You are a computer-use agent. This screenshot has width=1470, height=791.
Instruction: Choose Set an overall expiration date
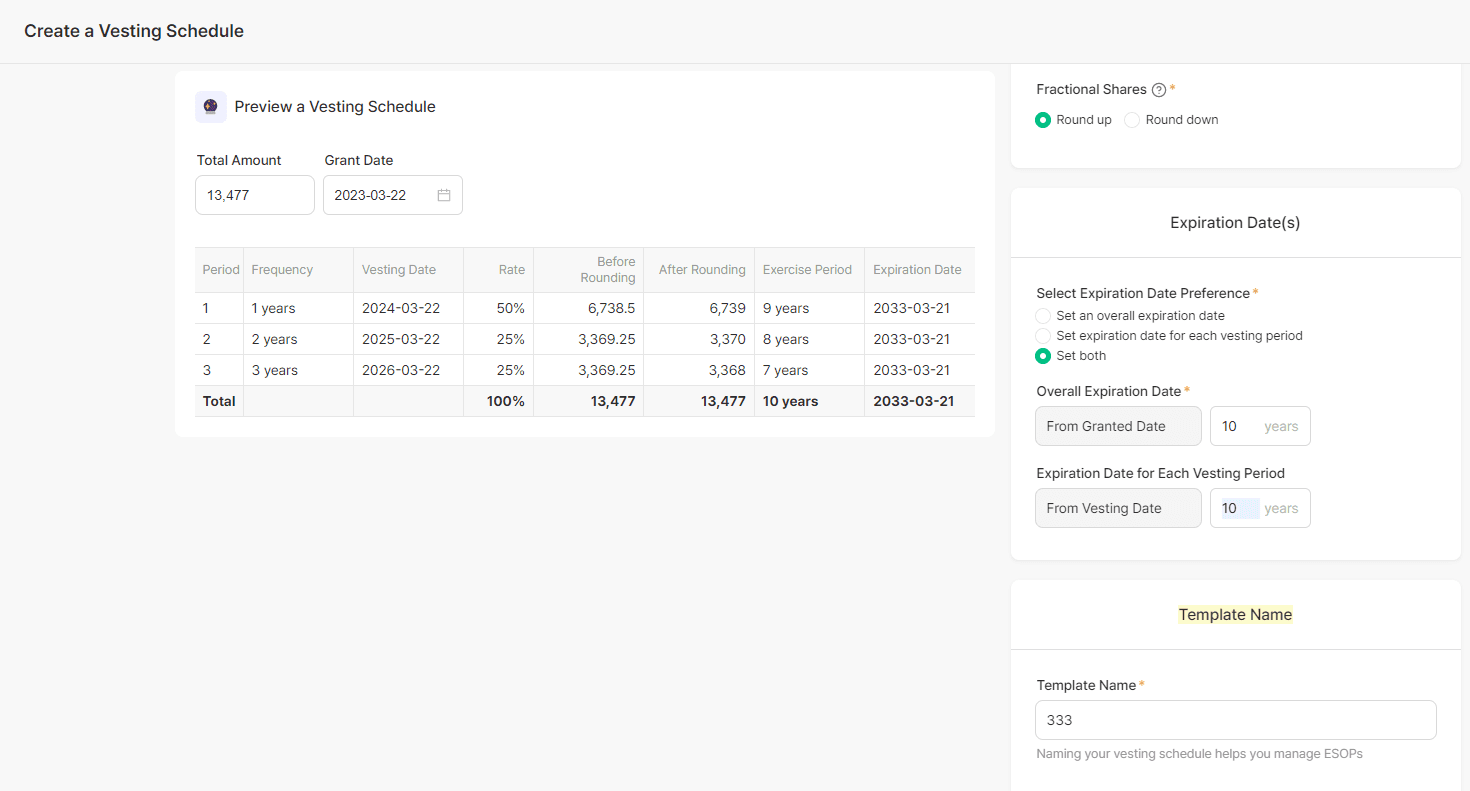pyautogui.click(x=1043, y=315)
